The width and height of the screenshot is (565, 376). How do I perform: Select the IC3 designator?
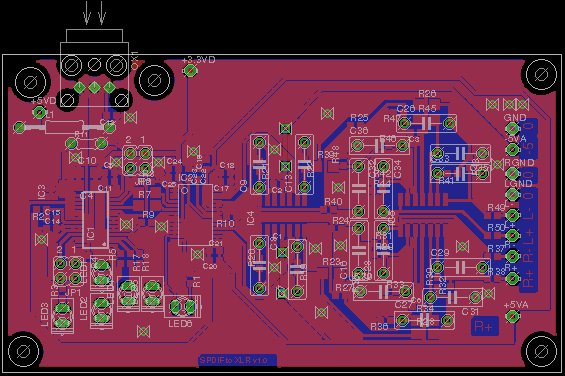(x=42, y=191)
